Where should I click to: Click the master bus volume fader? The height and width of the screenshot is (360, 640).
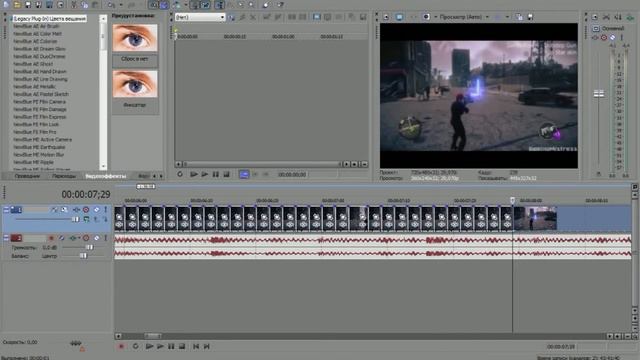[599, 94]
